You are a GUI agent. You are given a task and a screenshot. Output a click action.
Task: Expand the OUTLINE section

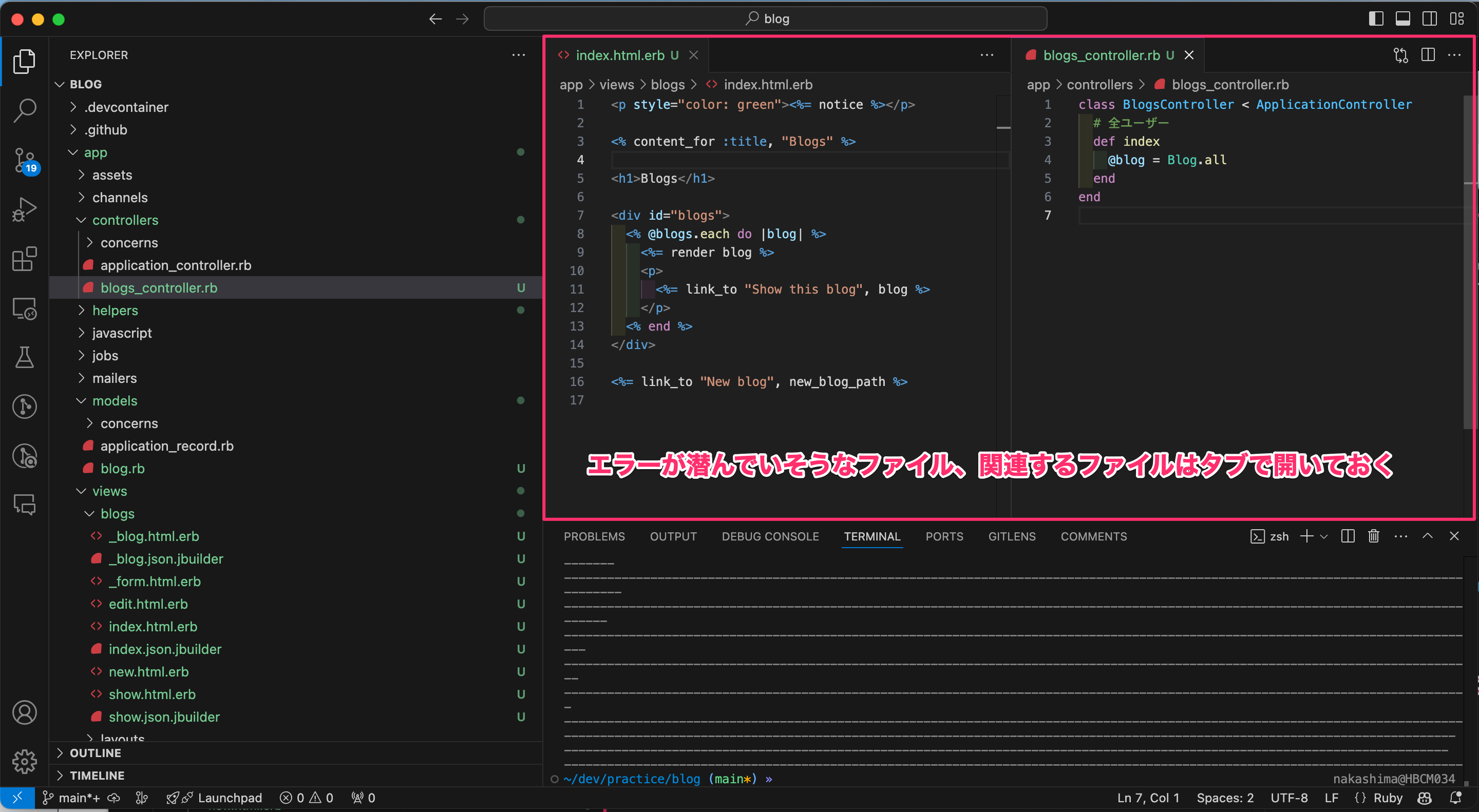(96, 753)
